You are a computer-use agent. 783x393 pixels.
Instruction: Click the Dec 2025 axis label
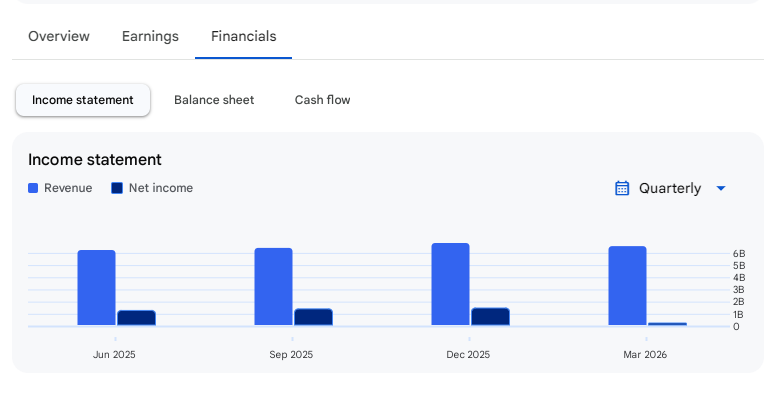pyautogui.click(x=468, y=355)
